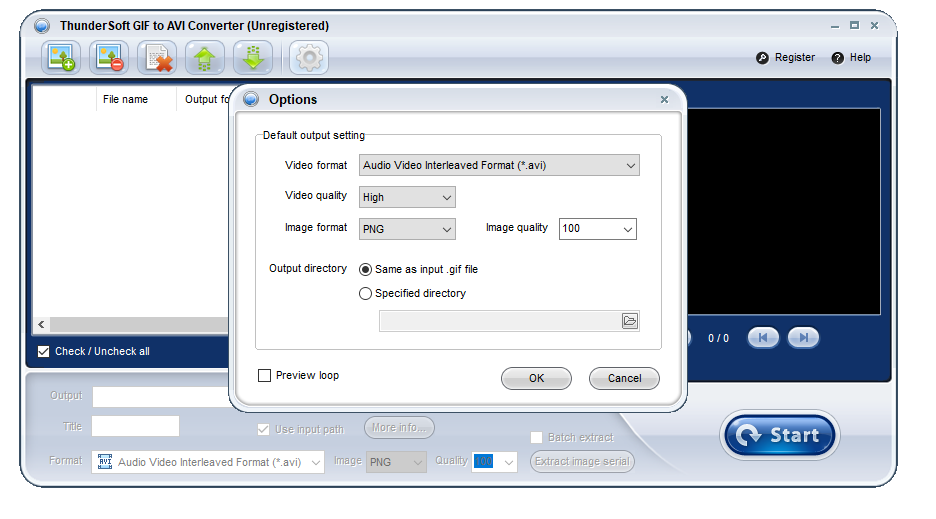936x519 pixels.
Task: Browse for output folder icon in Options
Action: [630, 321]
